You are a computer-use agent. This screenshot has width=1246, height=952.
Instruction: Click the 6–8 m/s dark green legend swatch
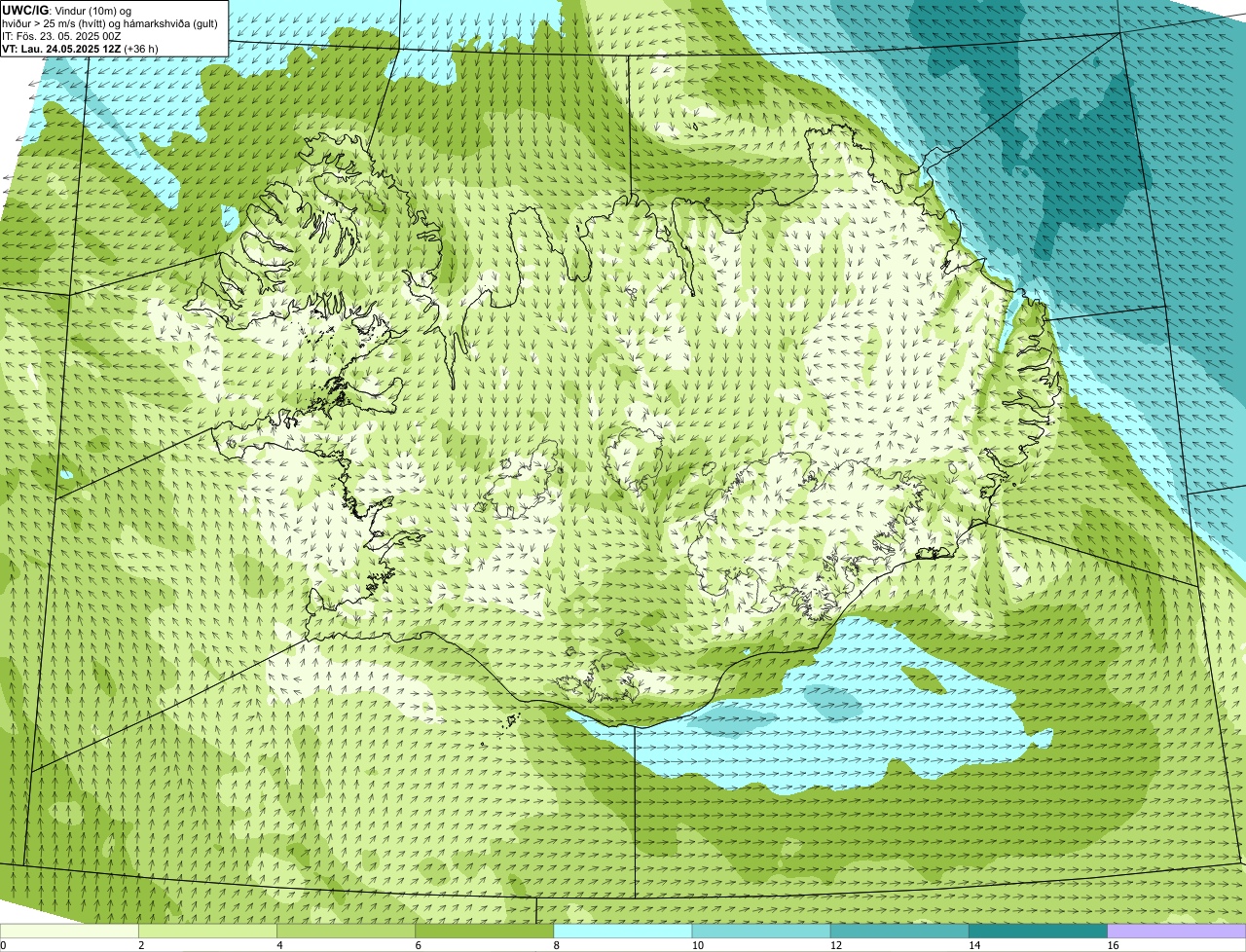click(x=485, y=931)
